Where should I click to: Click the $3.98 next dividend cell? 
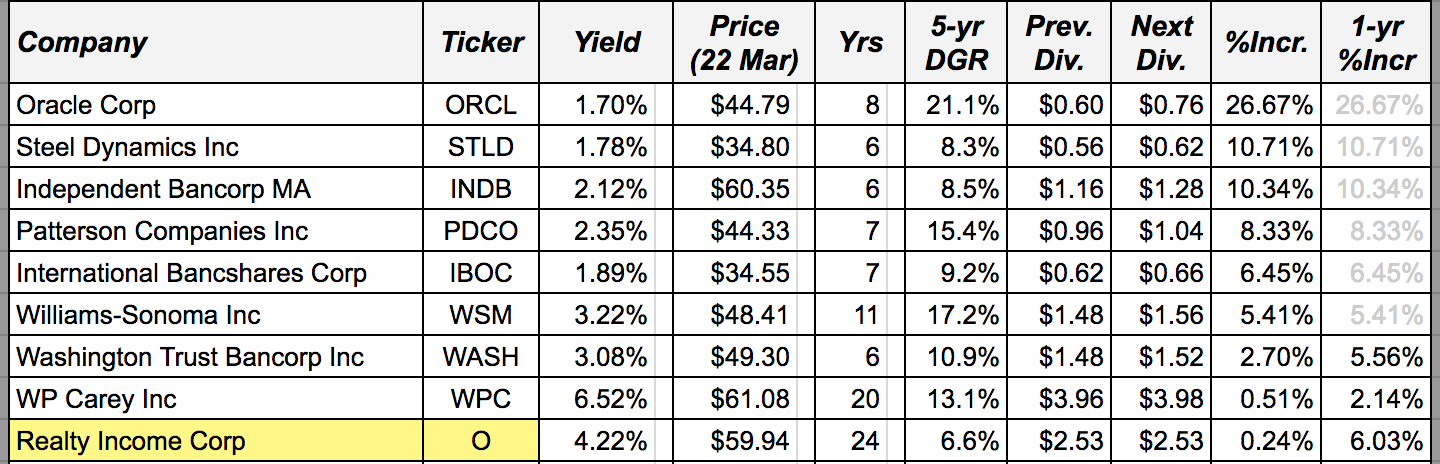(x=1161, y=399)
